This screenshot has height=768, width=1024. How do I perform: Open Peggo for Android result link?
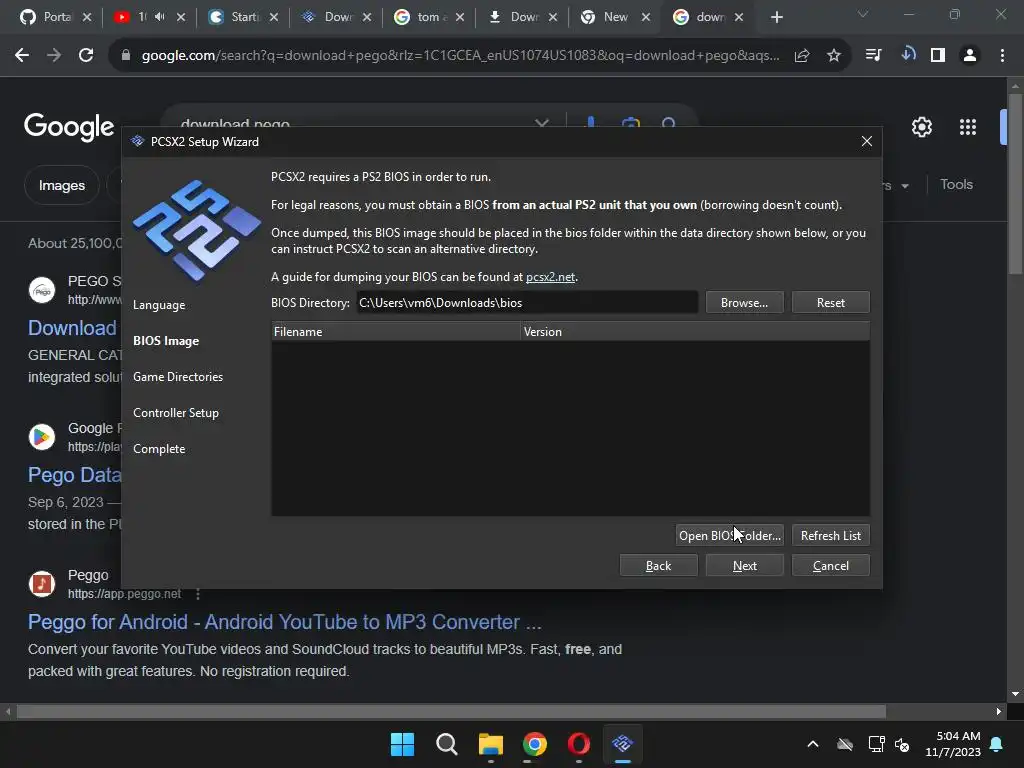(x=285, y=622)
